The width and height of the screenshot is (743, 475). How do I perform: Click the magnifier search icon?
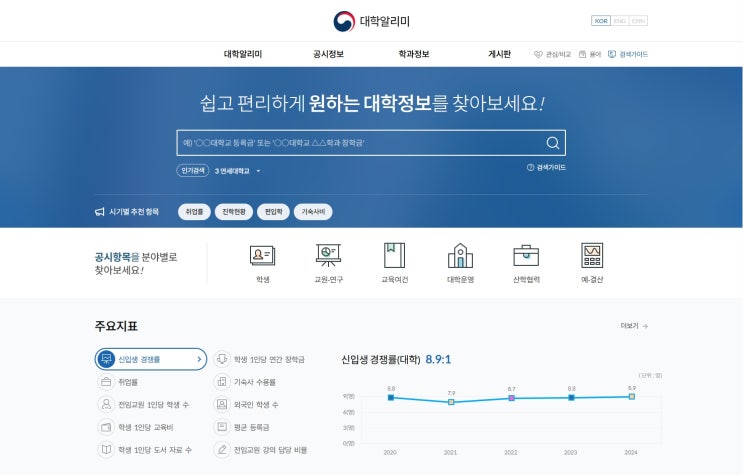click(x=553, y=143)
